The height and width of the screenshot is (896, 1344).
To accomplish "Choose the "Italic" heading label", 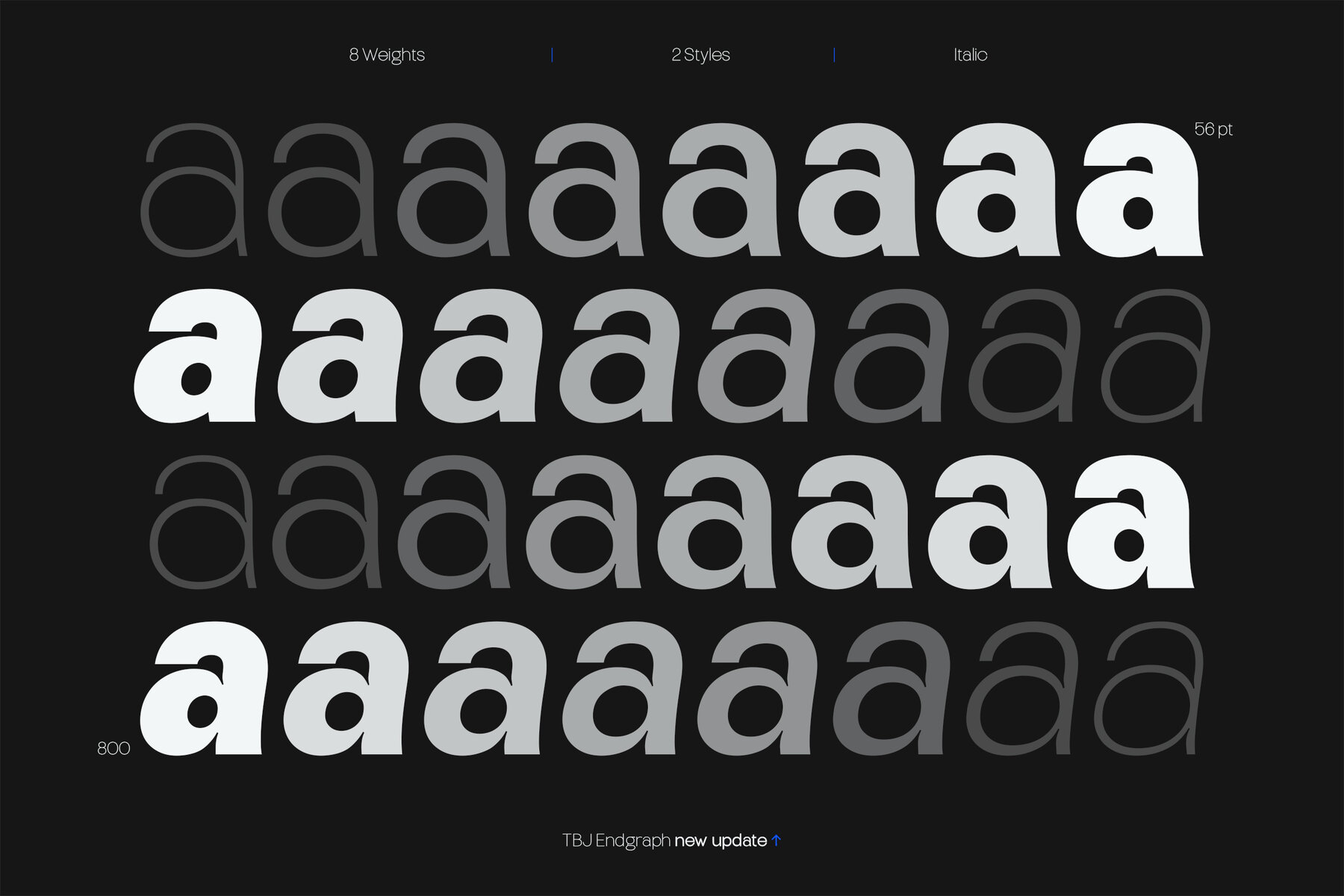I will [x=970, y=55].
